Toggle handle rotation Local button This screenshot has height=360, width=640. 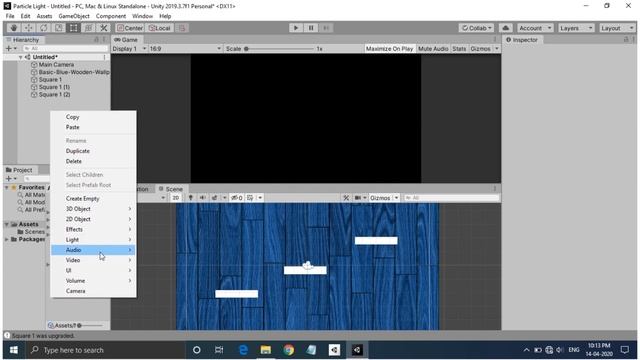(160, 28)
